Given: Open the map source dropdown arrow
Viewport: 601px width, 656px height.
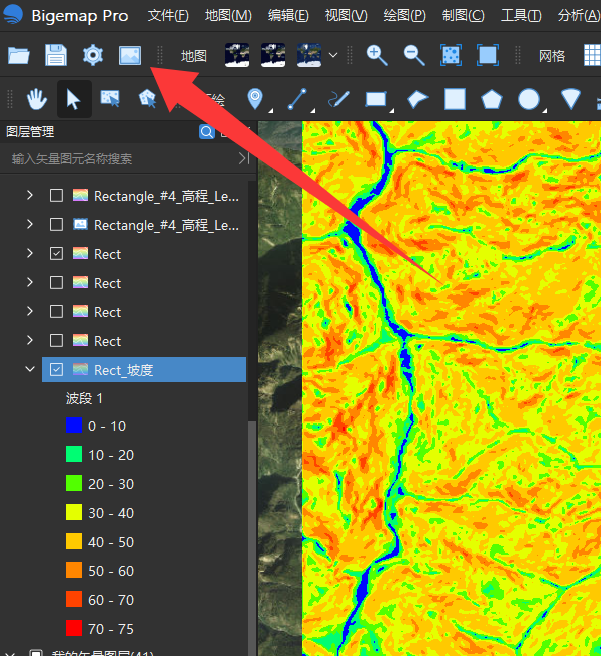Looking at the screenshot, I should click(333, 55).
